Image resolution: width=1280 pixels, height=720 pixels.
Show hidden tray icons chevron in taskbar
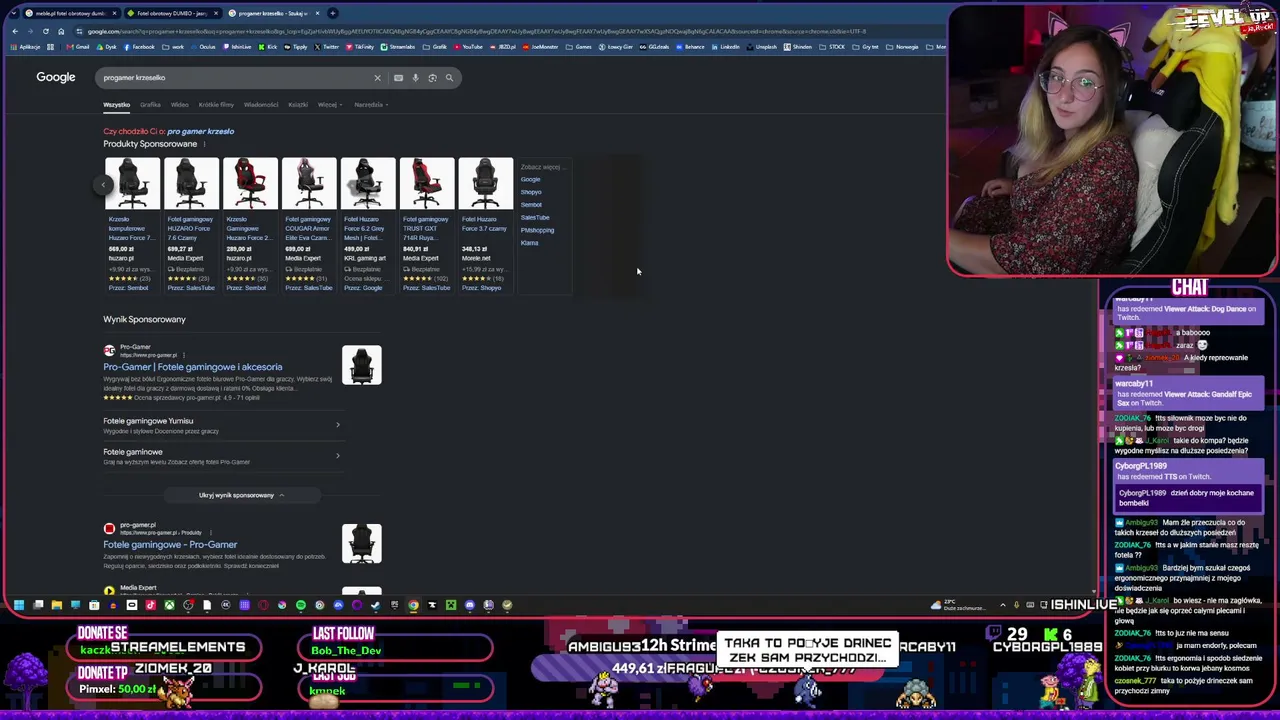coord(1003,605)
